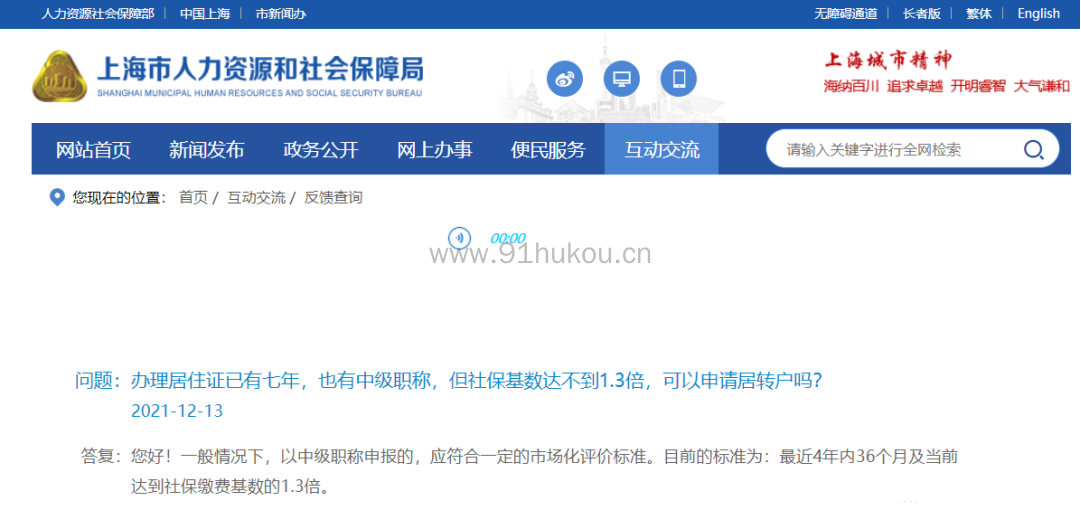The width and height of the screenshot is (1081, 506).
Task: Click the mobile phone version icon
Action: 679,79
